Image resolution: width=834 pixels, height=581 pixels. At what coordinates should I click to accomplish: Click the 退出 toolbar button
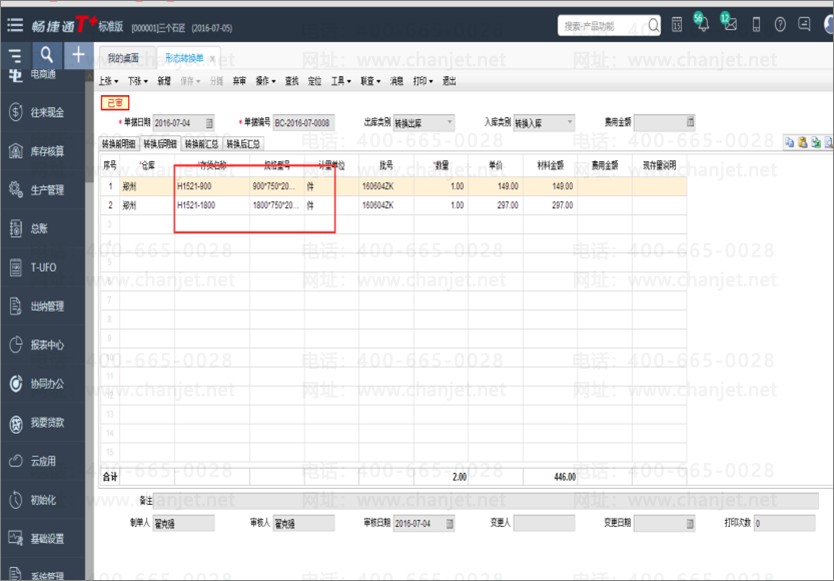coord(449,81)
